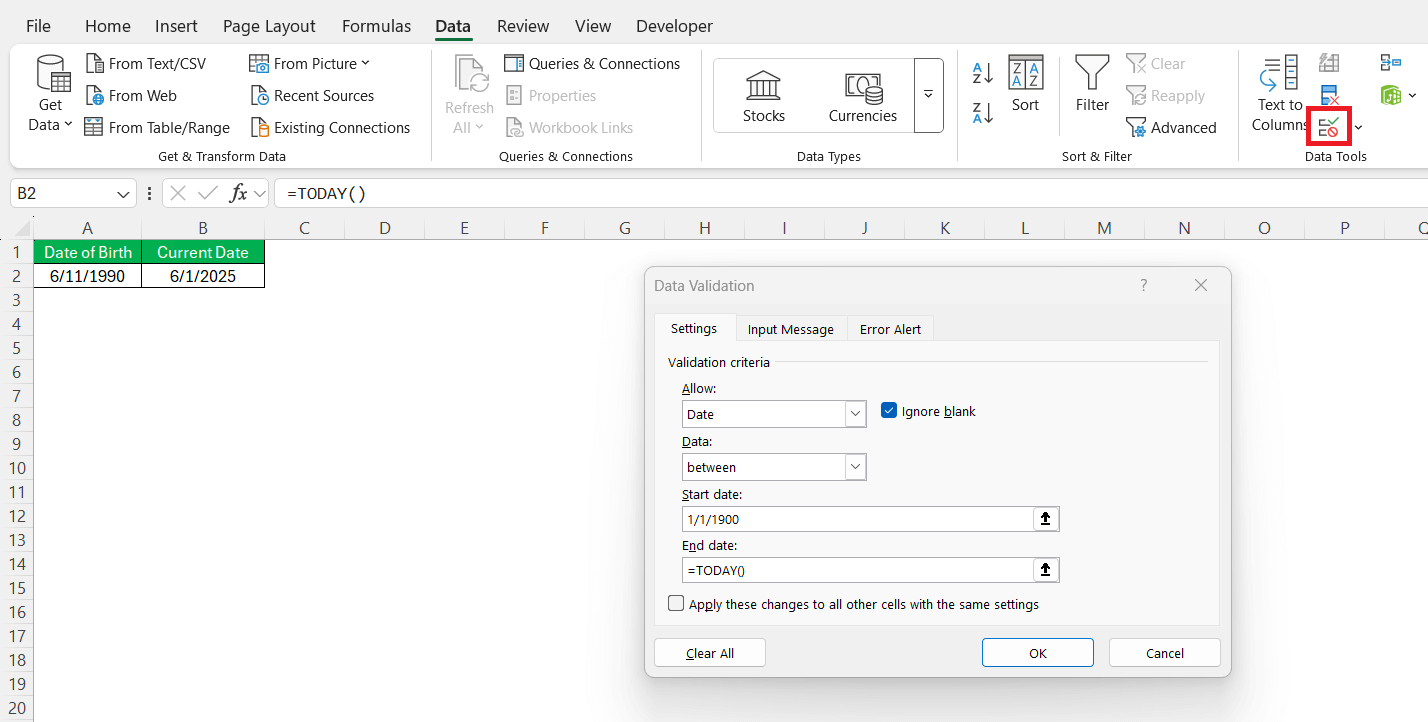Open the Get Data menu
1428x722 pixels.
pos(52,95)
